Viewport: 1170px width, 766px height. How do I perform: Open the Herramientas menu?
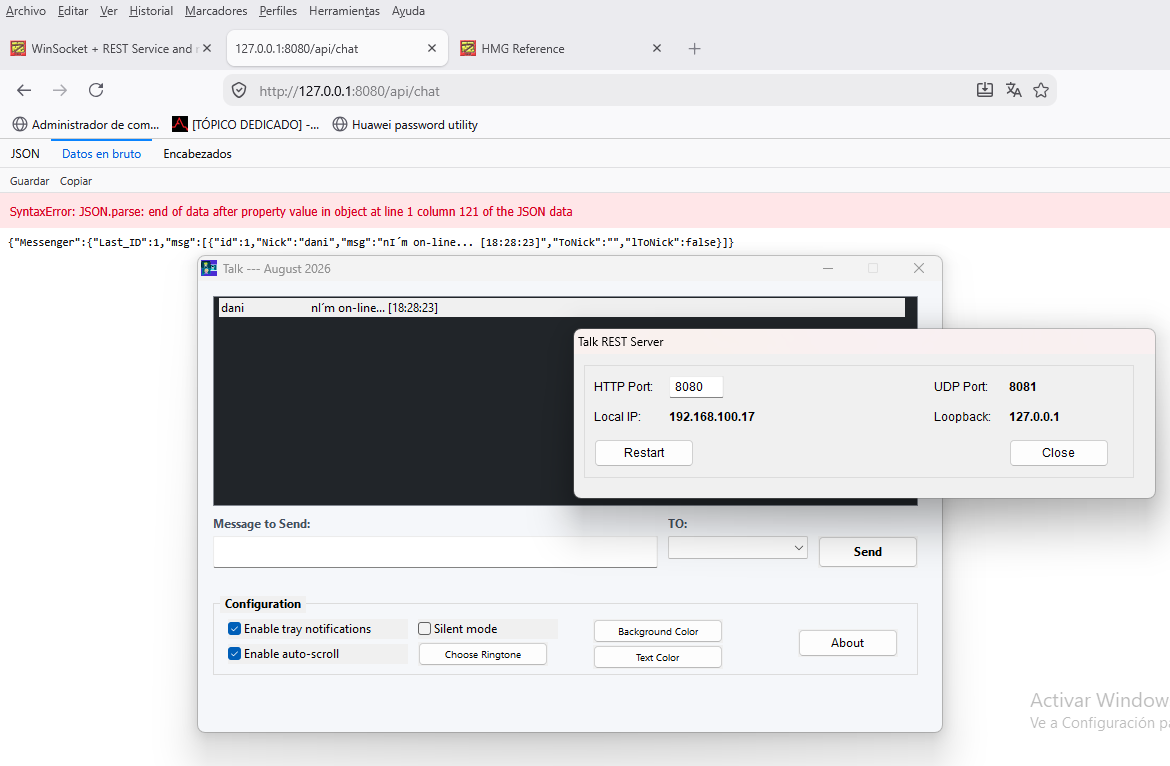tap(344, 11)
